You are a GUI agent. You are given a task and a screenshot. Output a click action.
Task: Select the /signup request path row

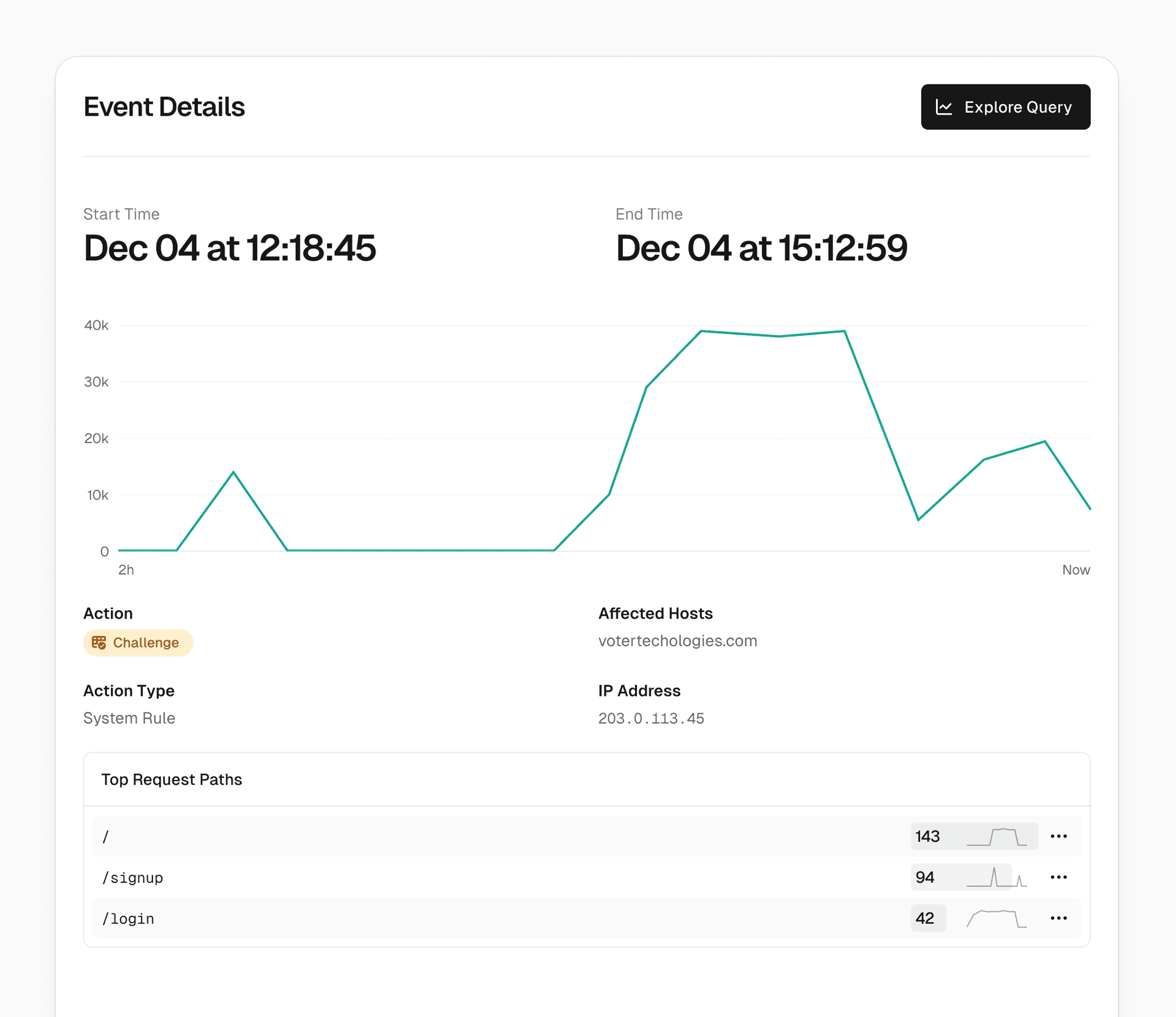point(132,878)
